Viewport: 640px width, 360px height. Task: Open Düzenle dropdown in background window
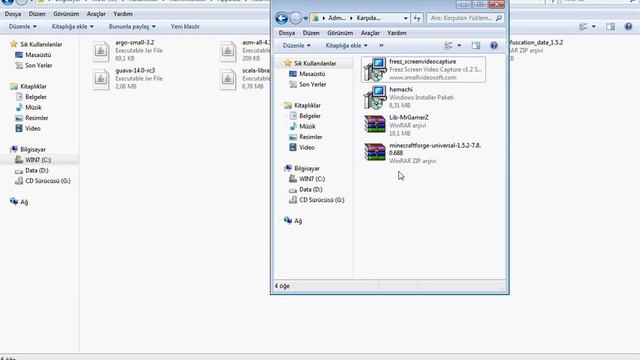(23, 27)
